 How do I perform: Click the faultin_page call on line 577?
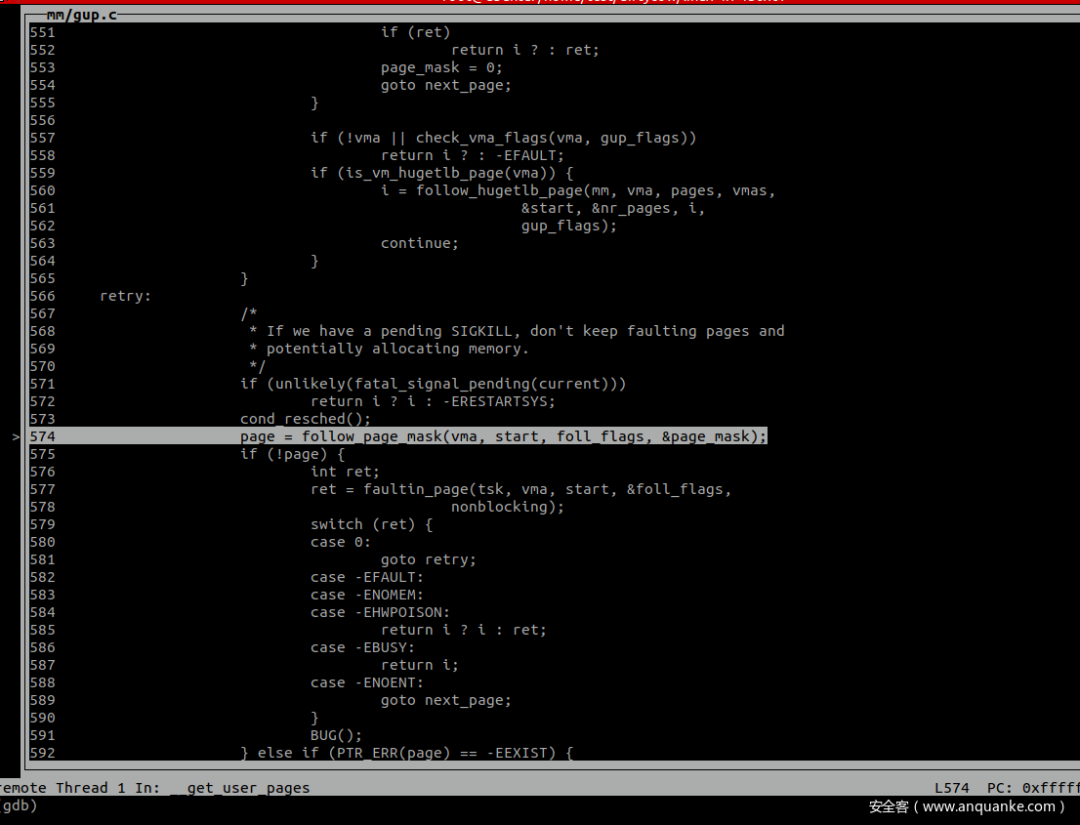click(520, 490)
